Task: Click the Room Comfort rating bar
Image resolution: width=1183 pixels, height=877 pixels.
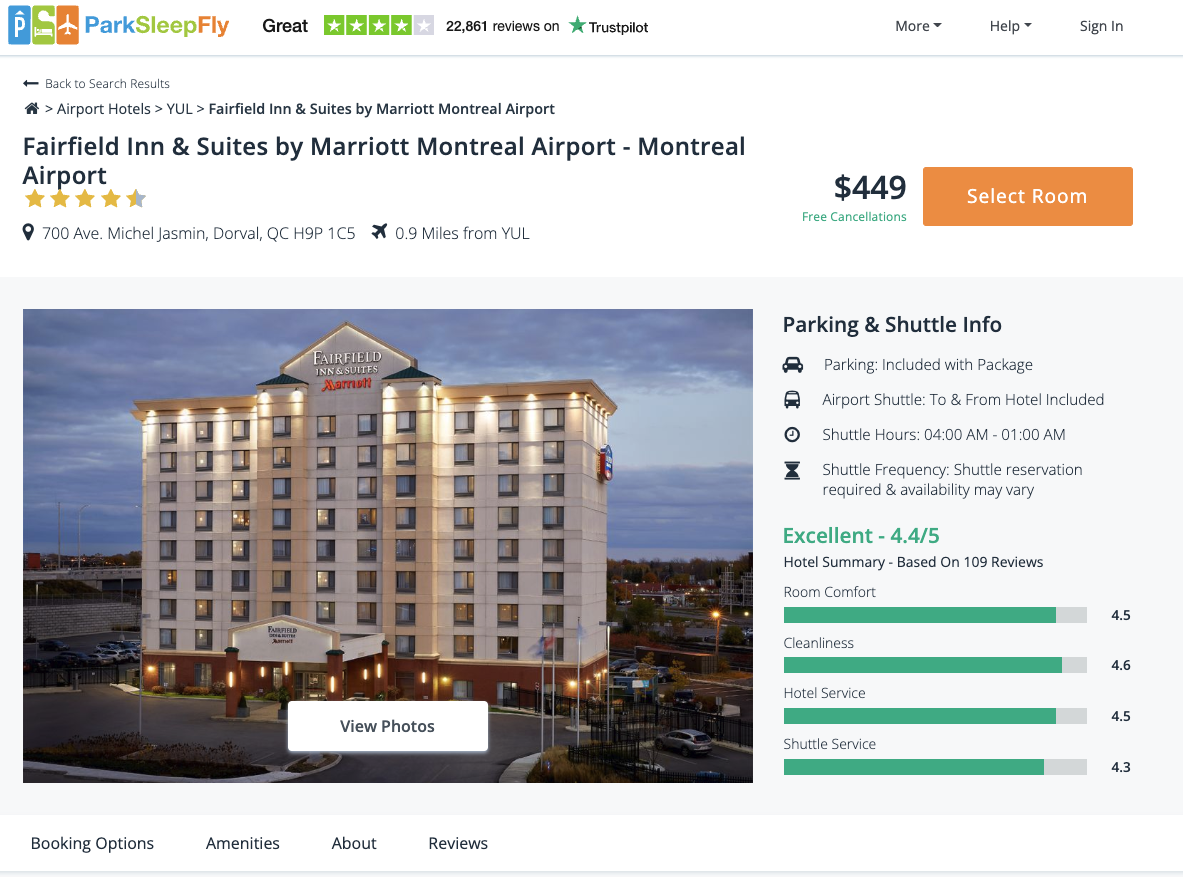Action: click(x=935, y=615)
